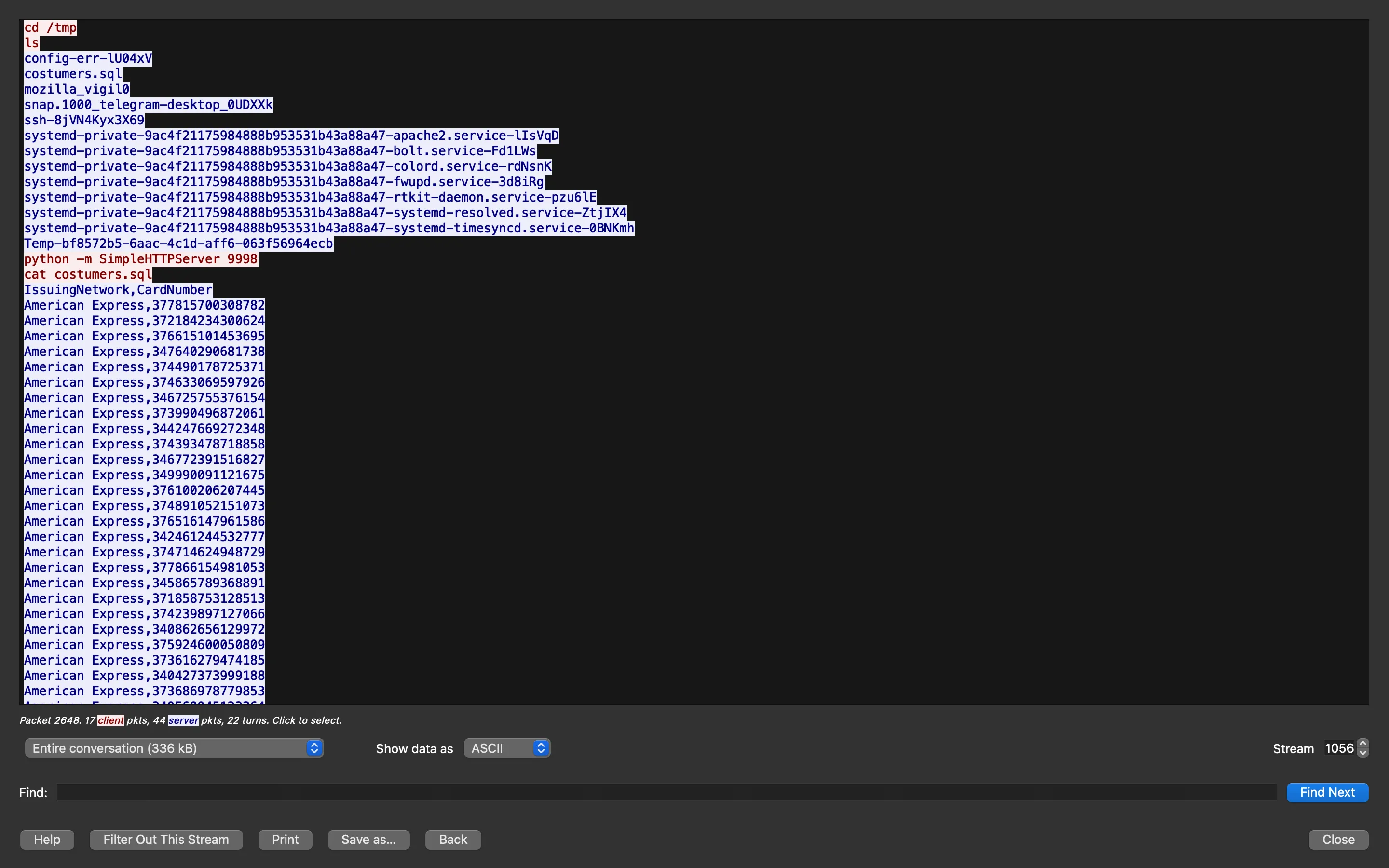Click the American Express,376516147961586 row
Screen dimensions: 1389x868
(145, 522)
